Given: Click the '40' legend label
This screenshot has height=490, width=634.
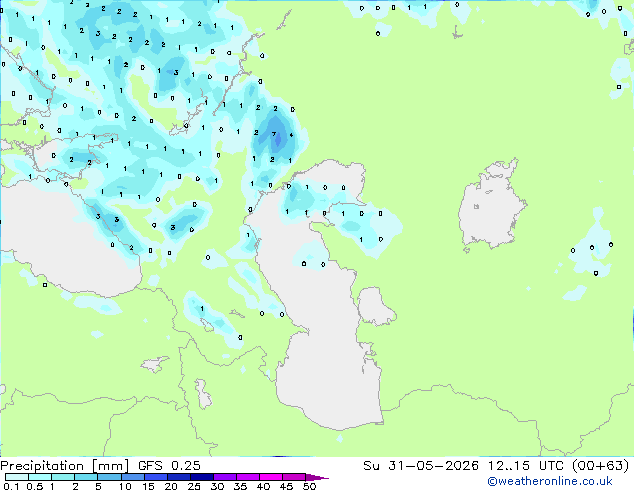Looking at the screenshot, I should click(x=263, y=486).
